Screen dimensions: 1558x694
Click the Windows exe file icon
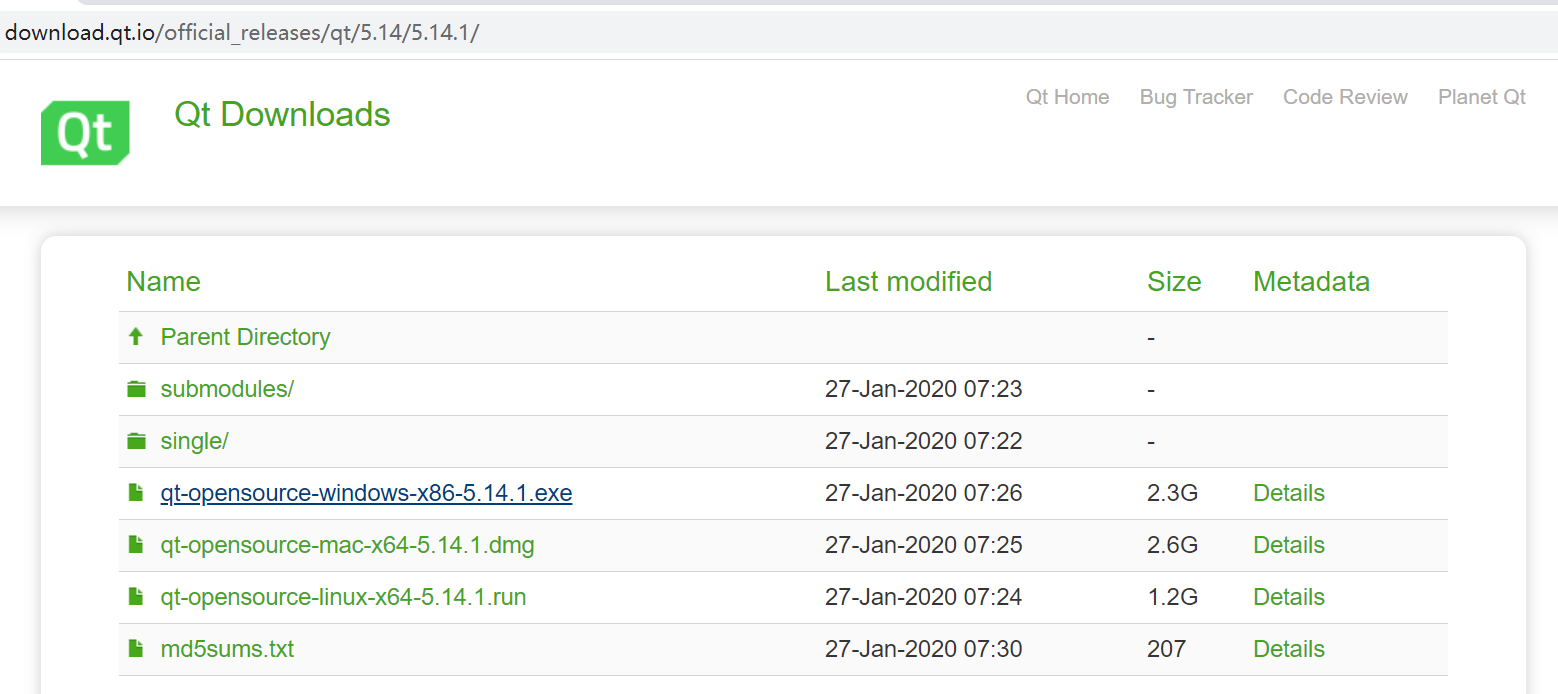136,493
